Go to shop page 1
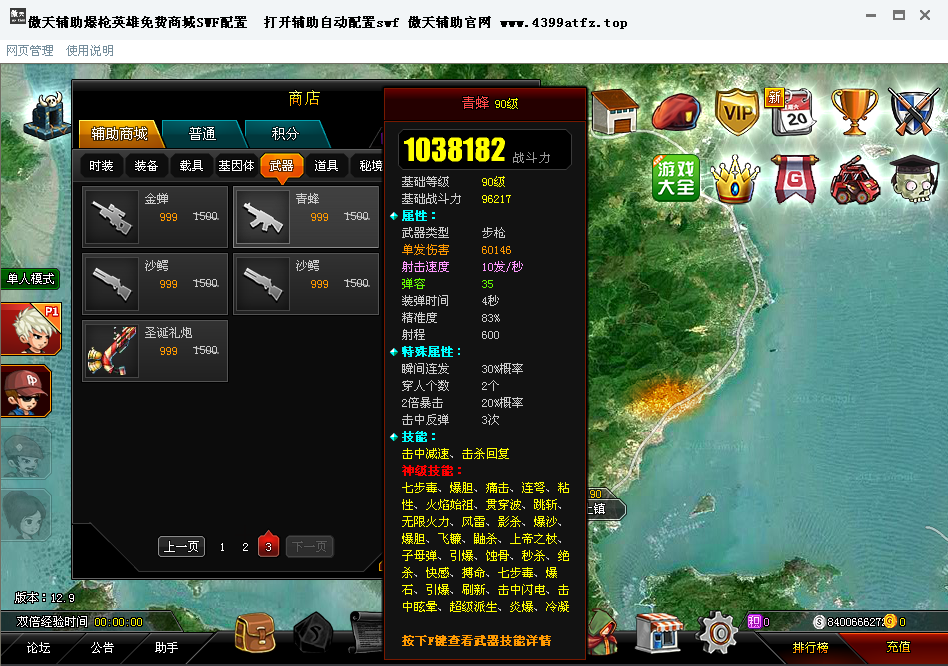The image size is (948, 666). coord(222,547)
